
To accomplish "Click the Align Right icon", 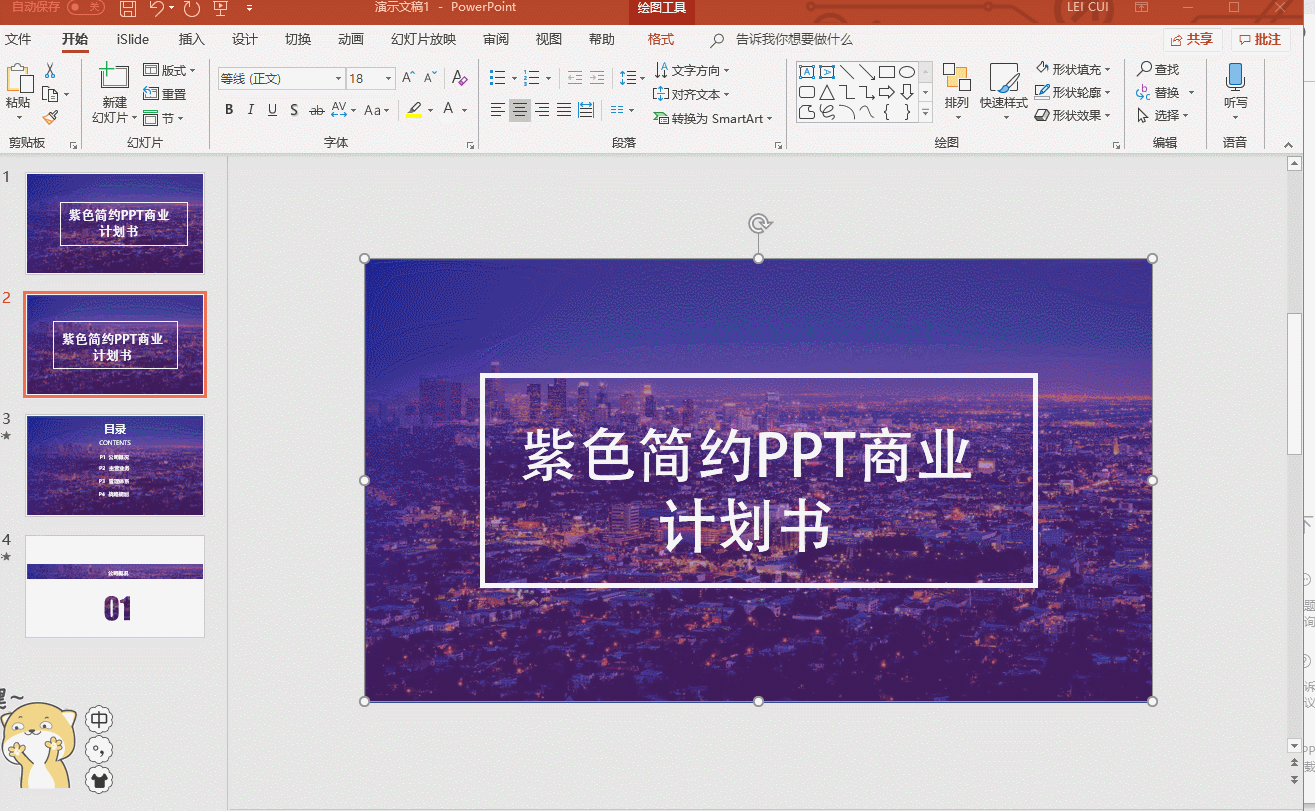I will pos(541,110).
